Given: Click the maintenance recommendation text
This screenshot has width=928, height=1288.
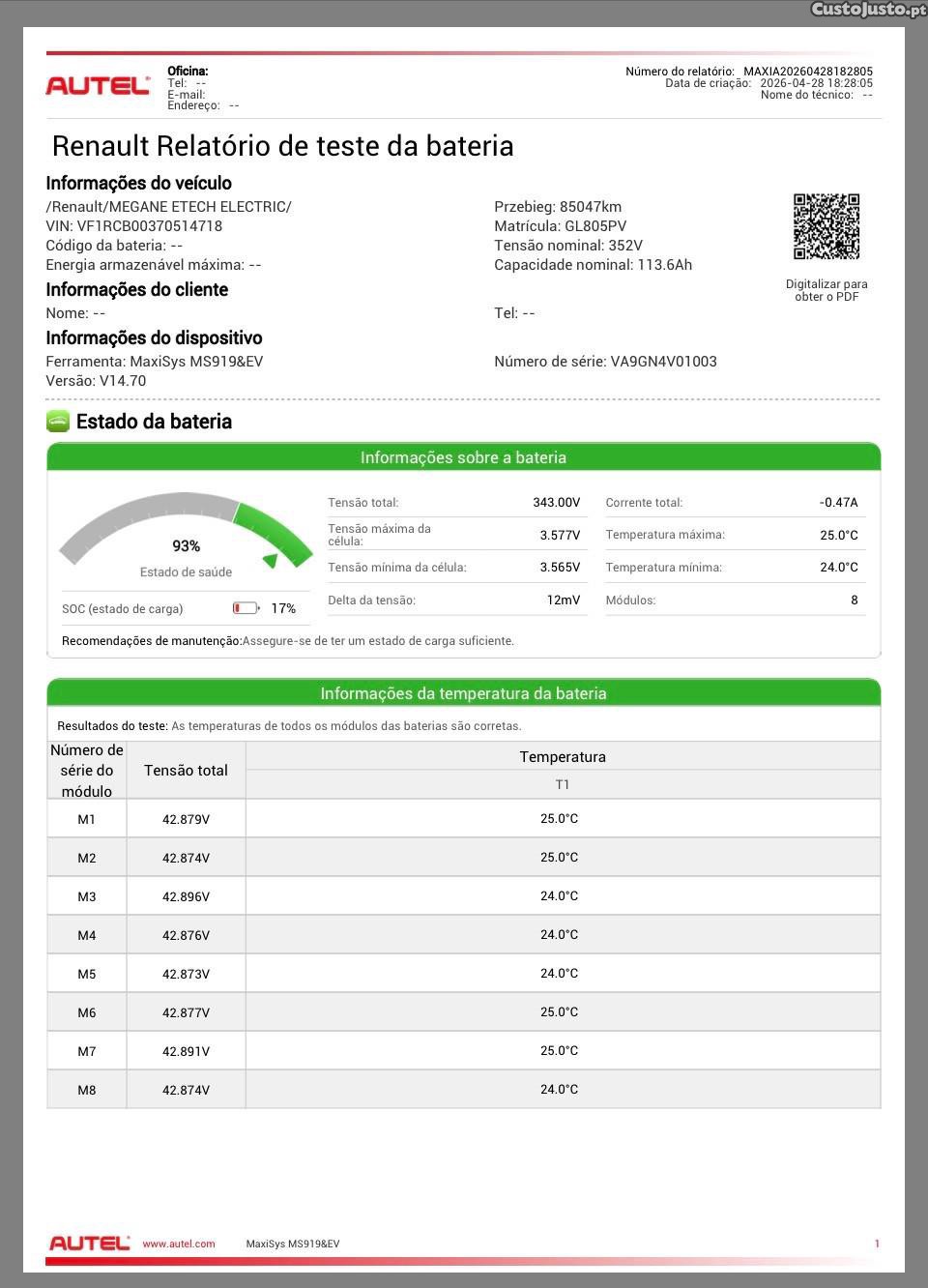Looking at the screenshot, I should pos(288,641).
